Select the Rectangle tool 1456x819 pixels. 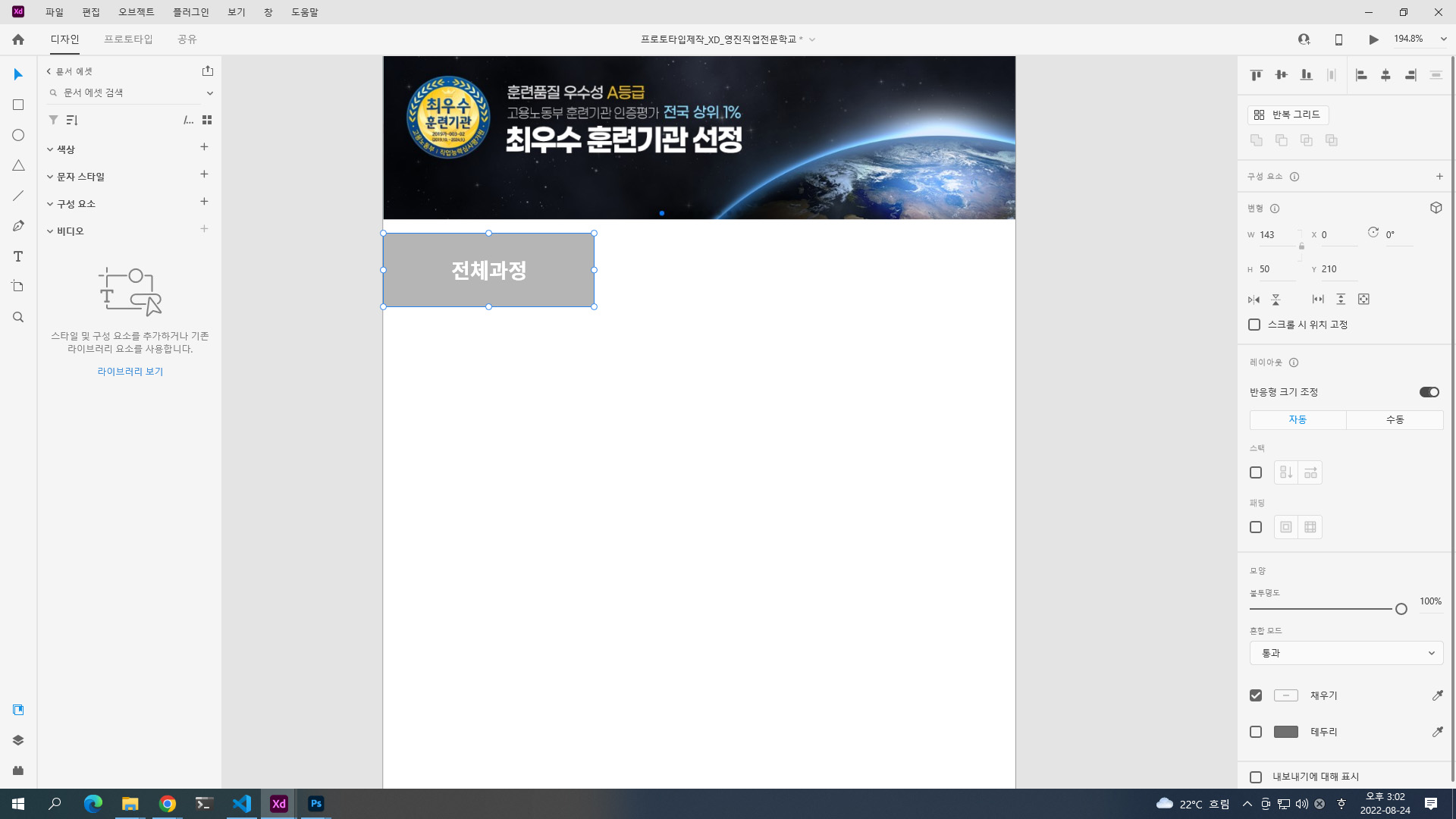(x=18, y=105)
